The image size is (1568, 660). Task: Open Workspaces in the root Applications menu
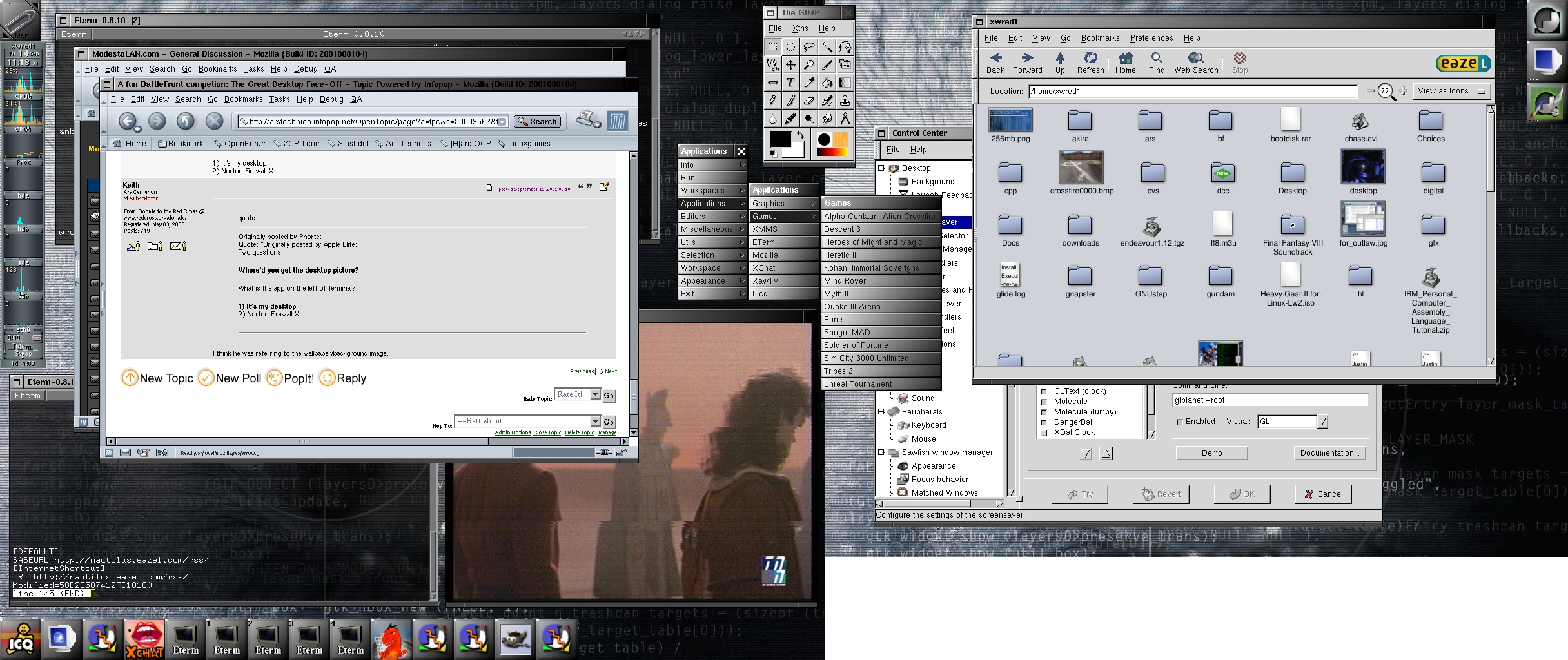coord(712,191)
